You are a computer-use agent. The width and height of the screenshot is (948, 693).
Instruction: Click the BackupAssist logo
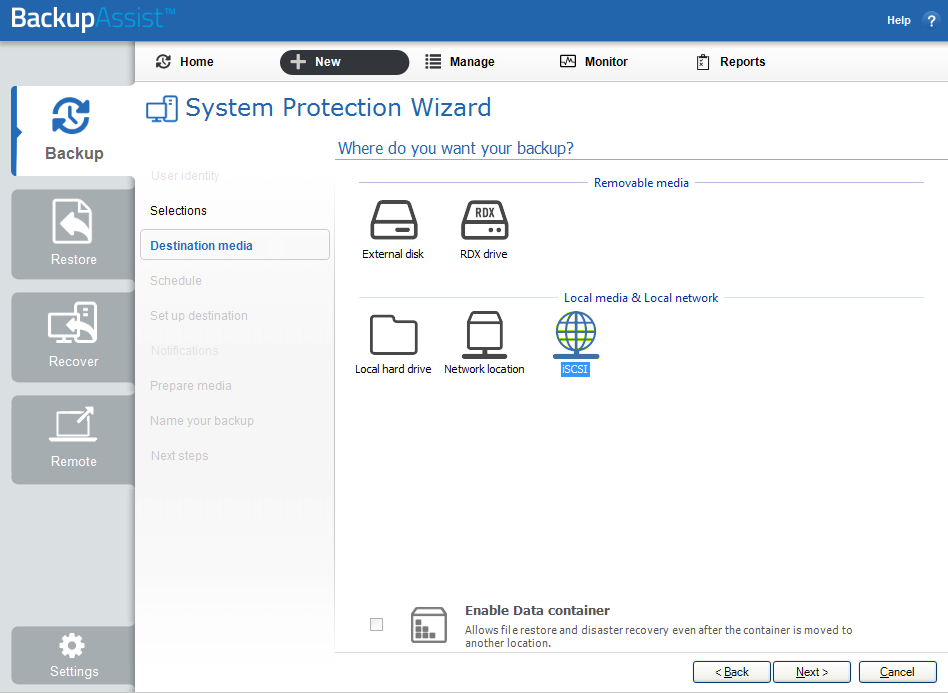(x=93, y=18)
